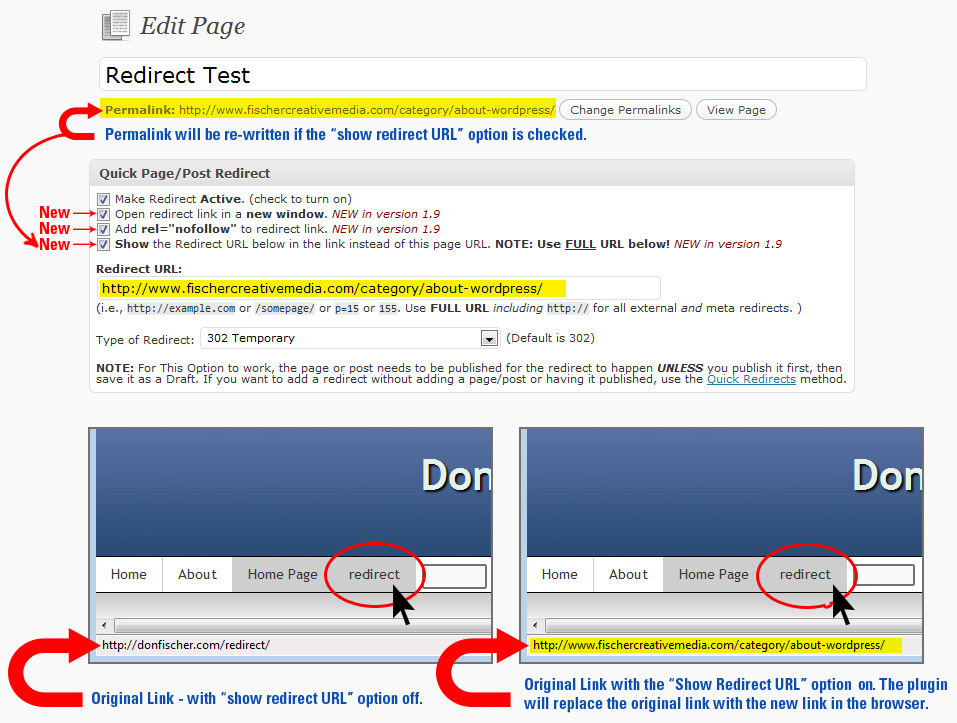Click the left arrow of left preview scrollbar
957x723 pixels.
tap(105, 626)
